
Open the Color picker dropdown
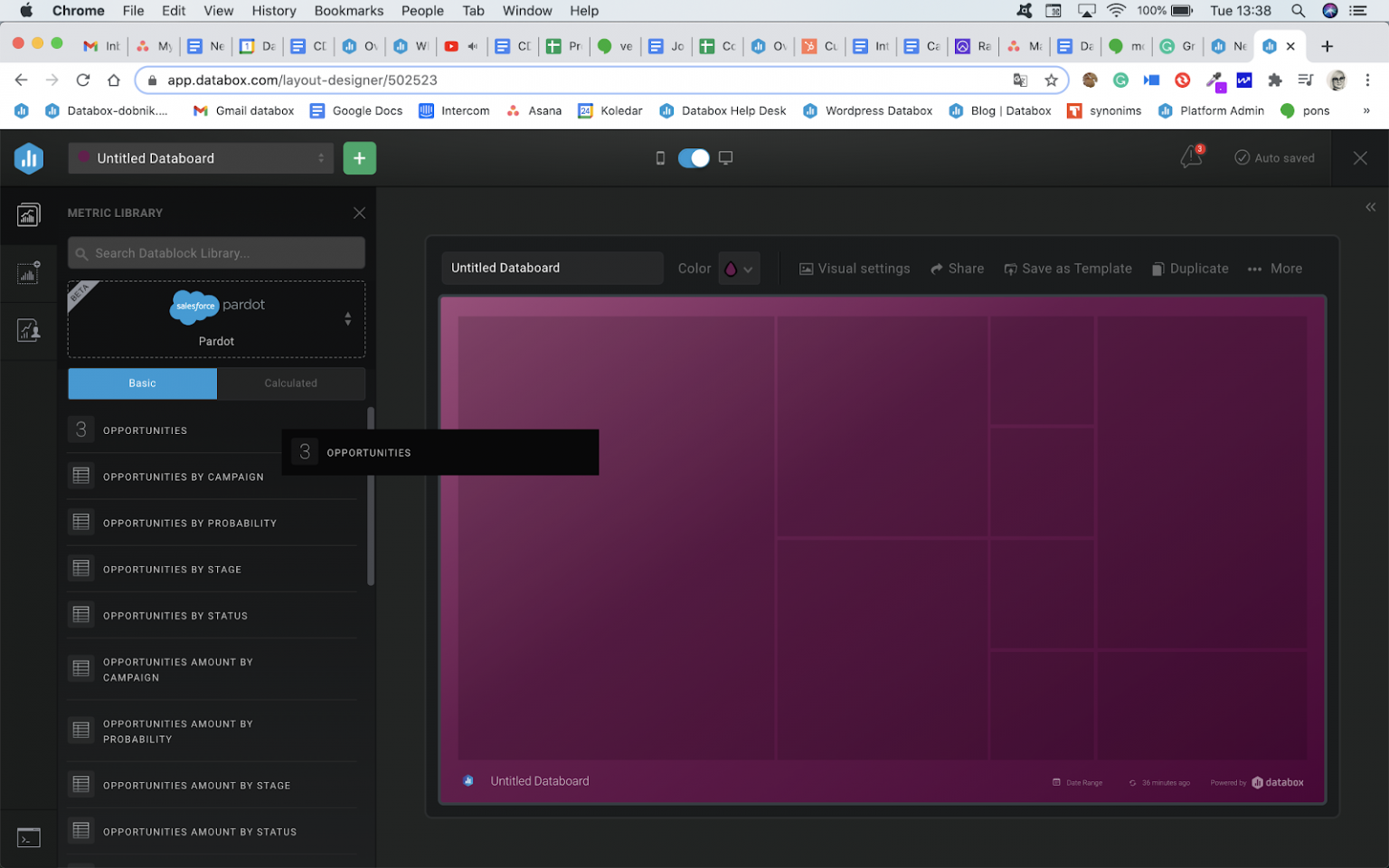(x=738, y=269)
